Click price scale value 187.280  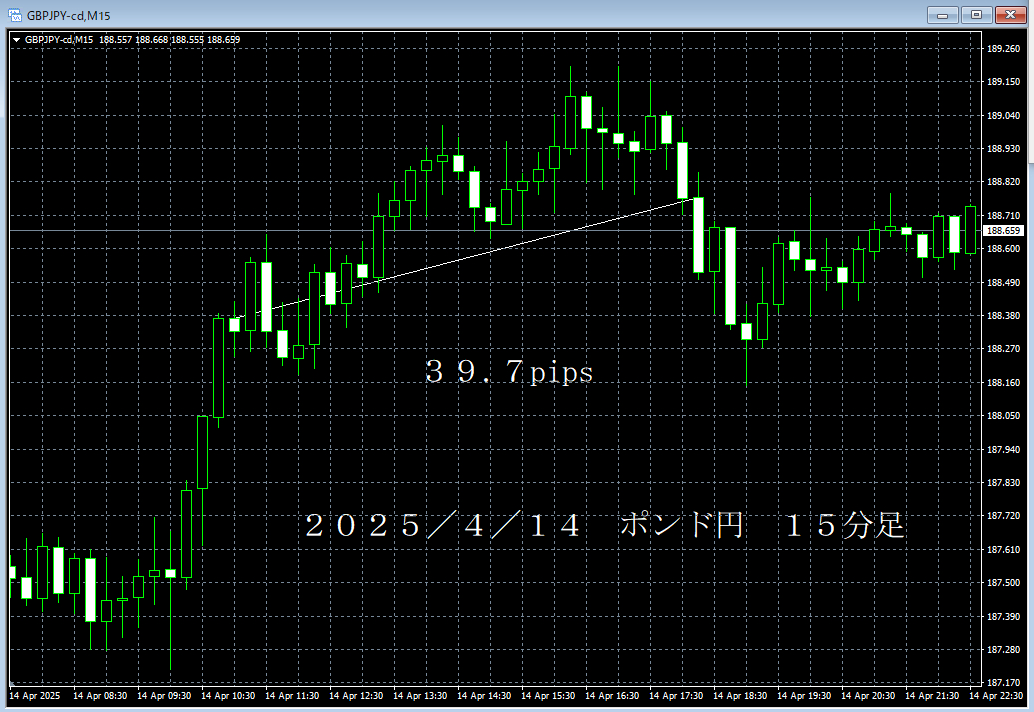1003,649
